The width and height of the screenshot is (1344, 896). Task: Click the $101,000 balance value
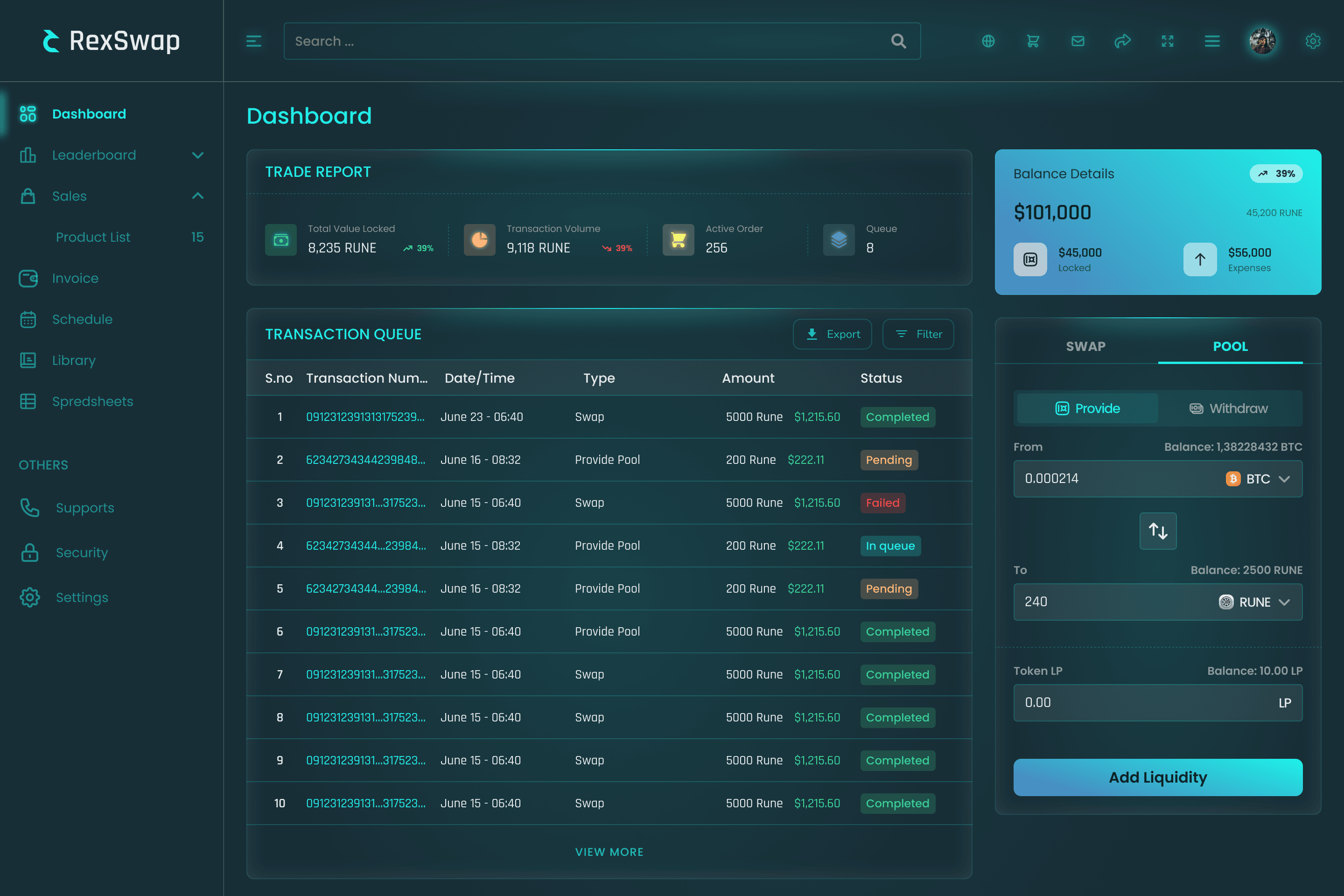click(1052, 213)
